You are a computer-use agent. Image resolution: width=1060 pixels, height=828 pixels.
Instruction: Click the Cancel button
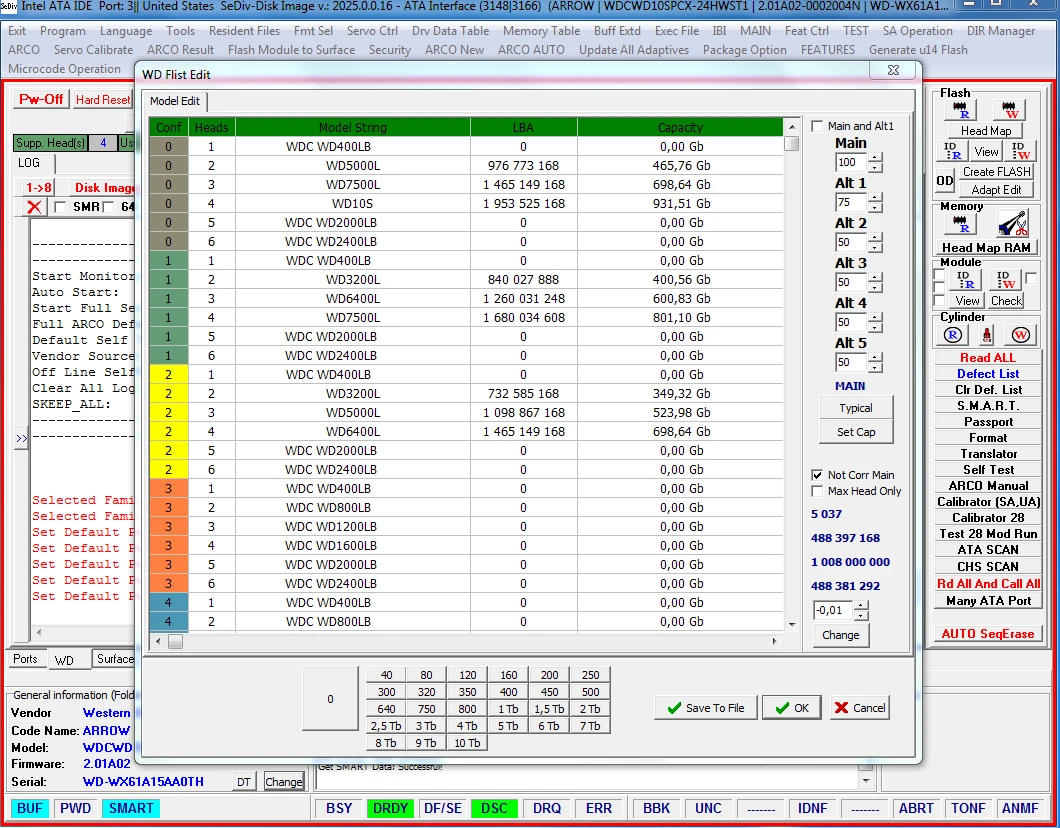[860, 708]
